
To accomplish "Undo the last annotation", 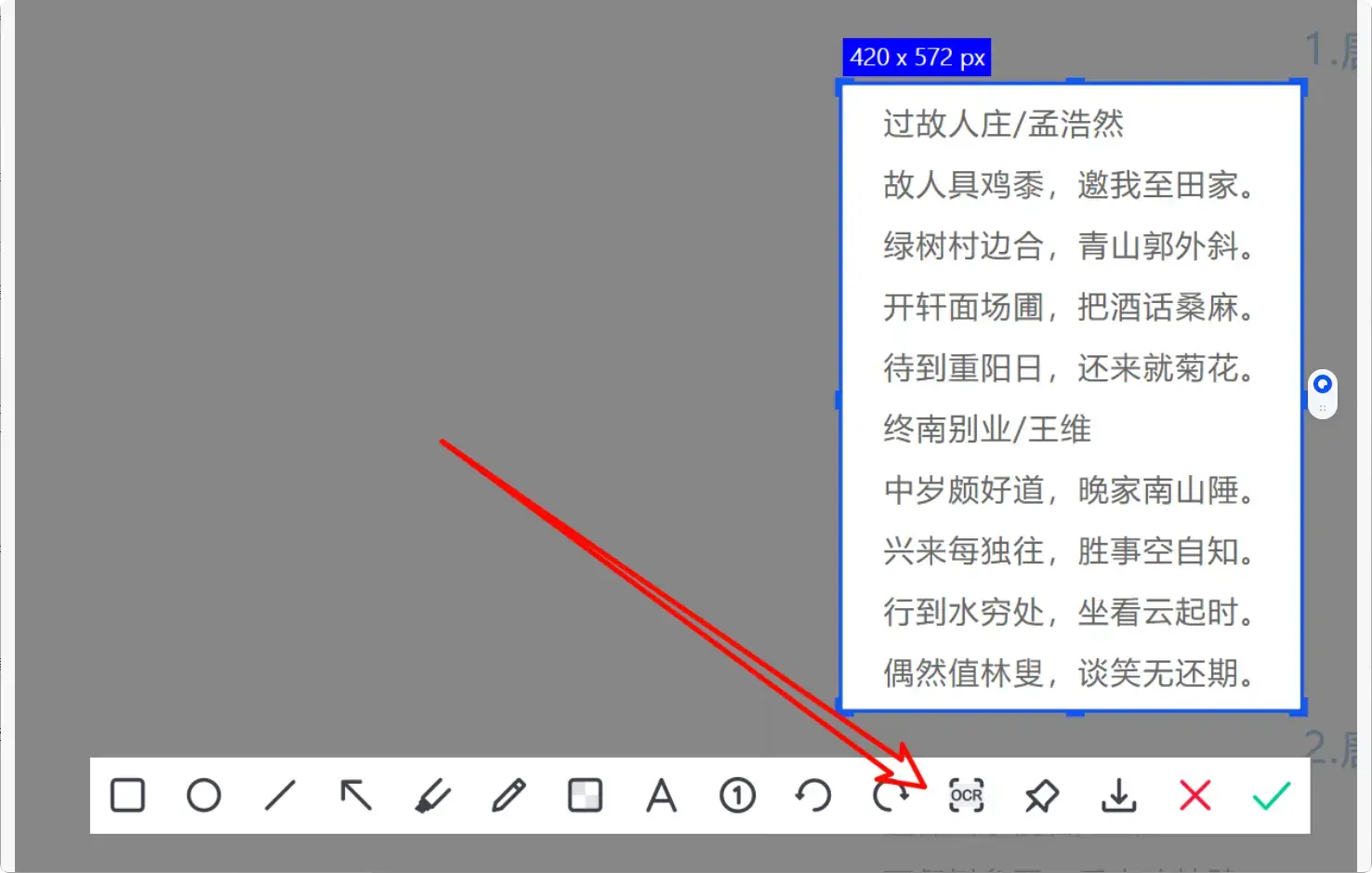I will click(x=813, y=796).
